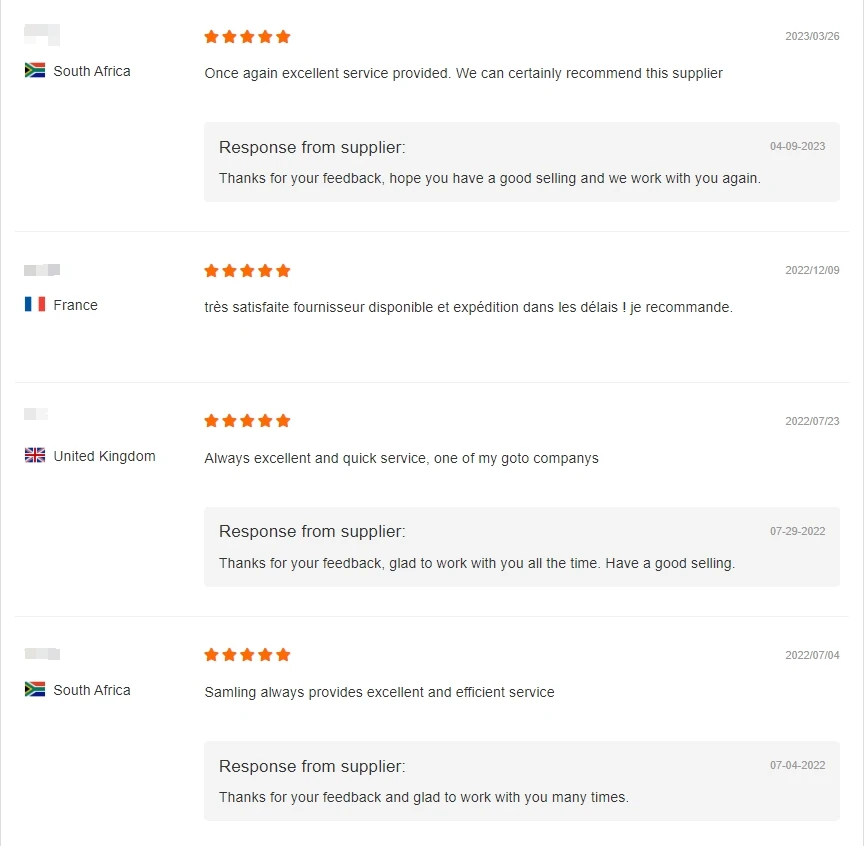Click the South Africa flag on first review

click(x=35, y=71)
